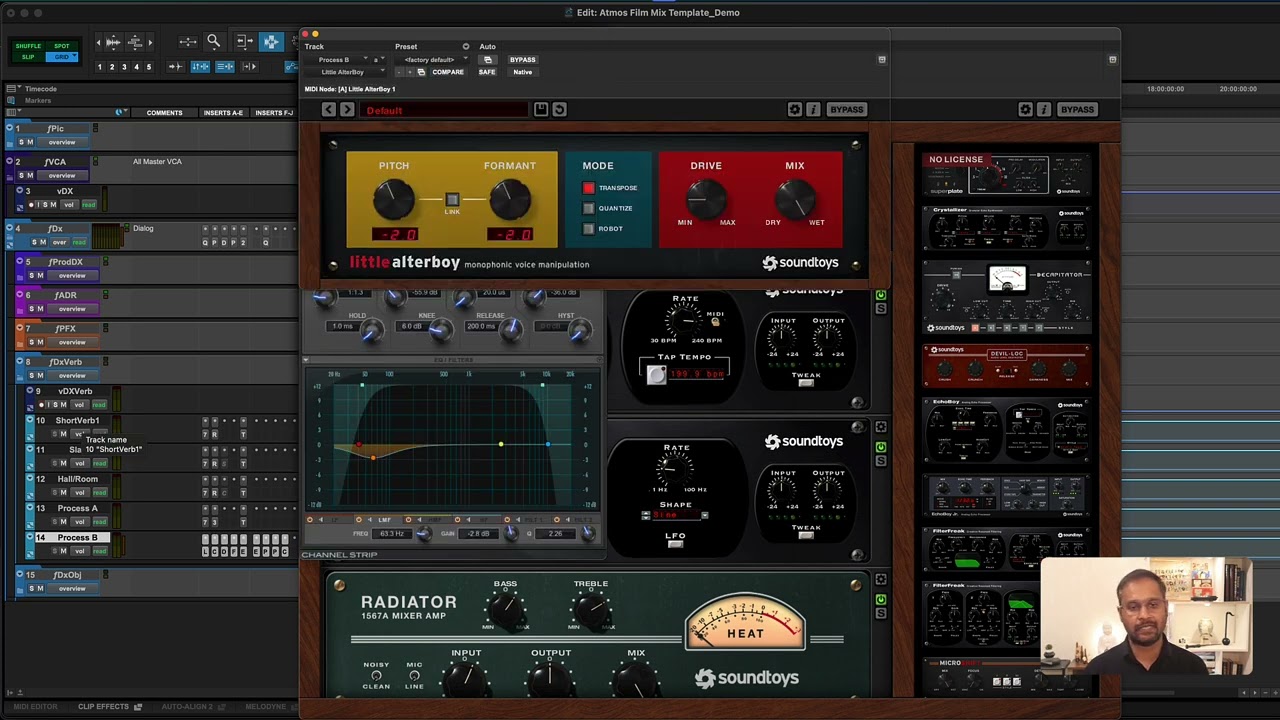Click zoom preset 3 button

[x=124, y=67]
